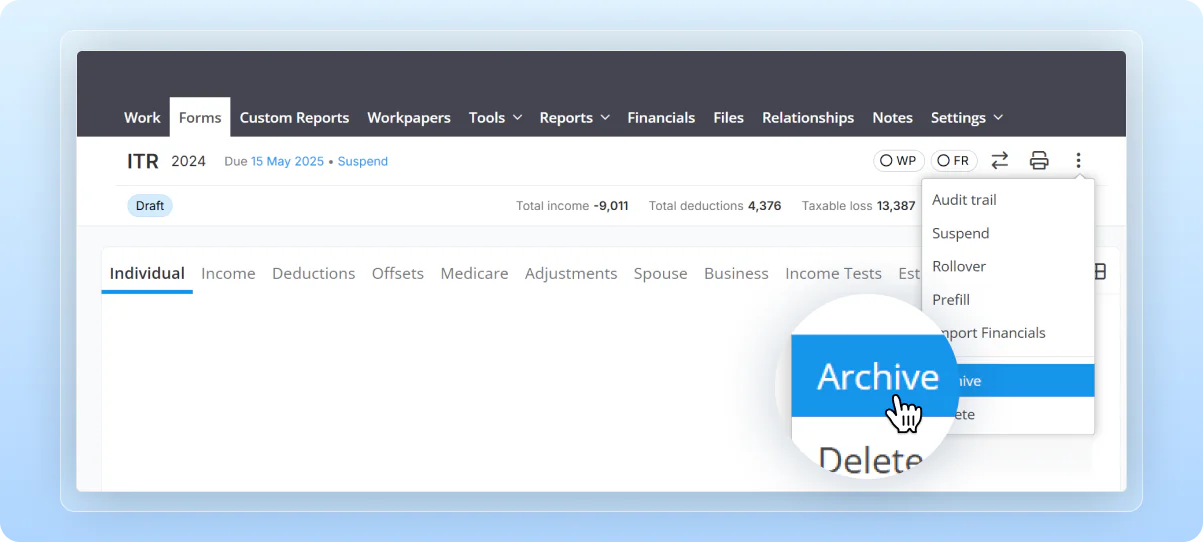Select the Individual form tab
The height and width of the screenshot is (542, 1203).
pyautogui.click(x=147, y=273)
